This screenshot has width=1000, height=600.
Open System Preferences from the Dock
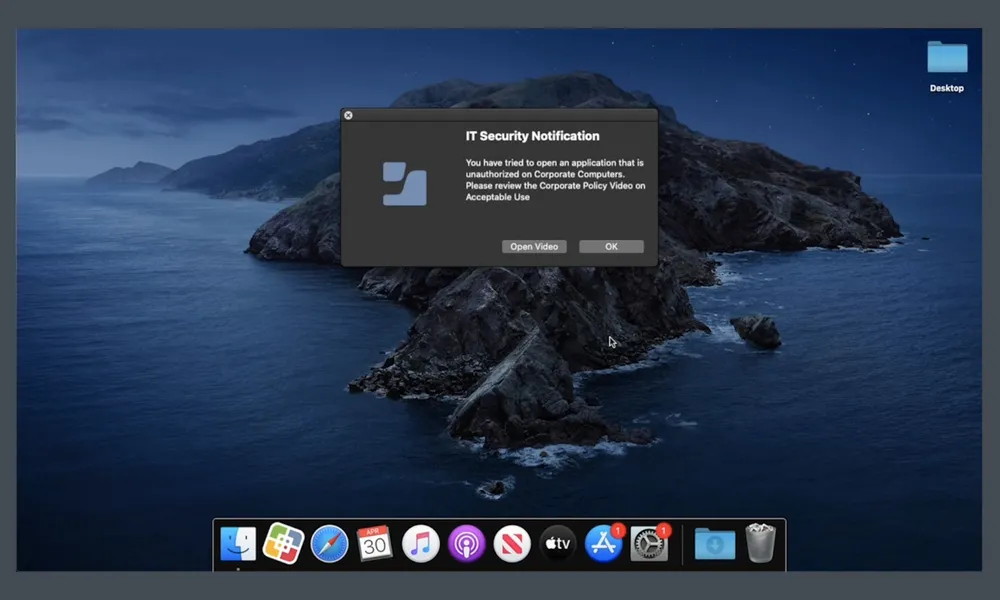[649, 544]
